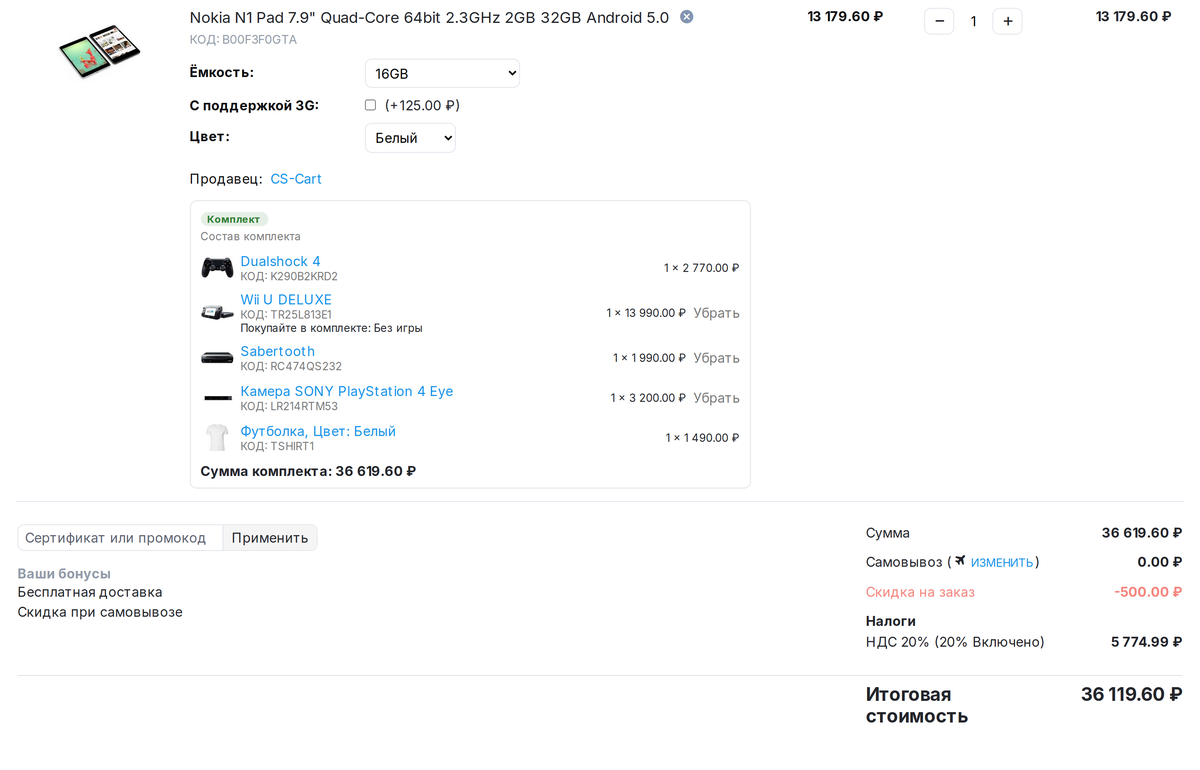
Task: Click the Итоговая стоимость 36 119.60 ₽ amount
Action: 1131,694
